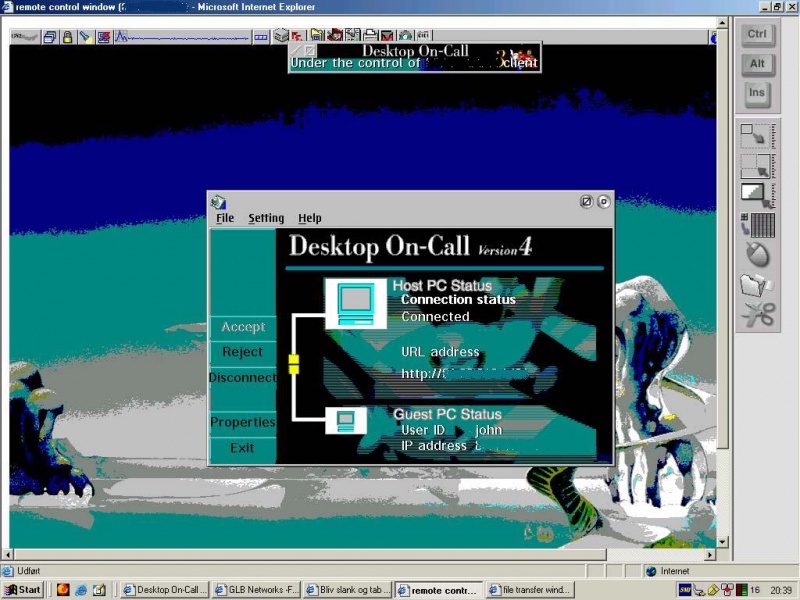Viewport: 800px width, 600px height.
Task: Click the activity graph meter in toolbar
Action: [x=183, y=37]
